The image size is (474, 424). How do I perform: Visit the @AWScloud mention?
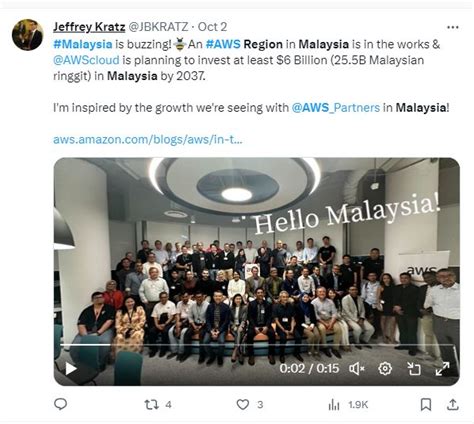[86, 60]
